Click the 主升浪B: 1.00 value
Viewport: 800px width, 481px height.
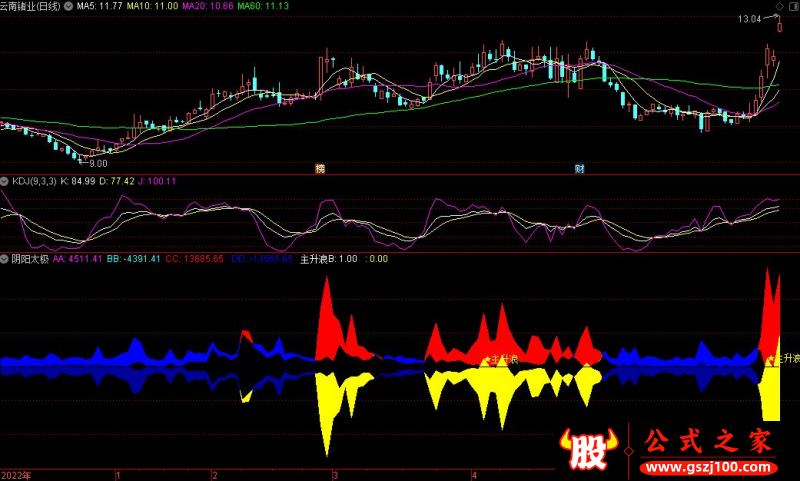pos(329,259)
